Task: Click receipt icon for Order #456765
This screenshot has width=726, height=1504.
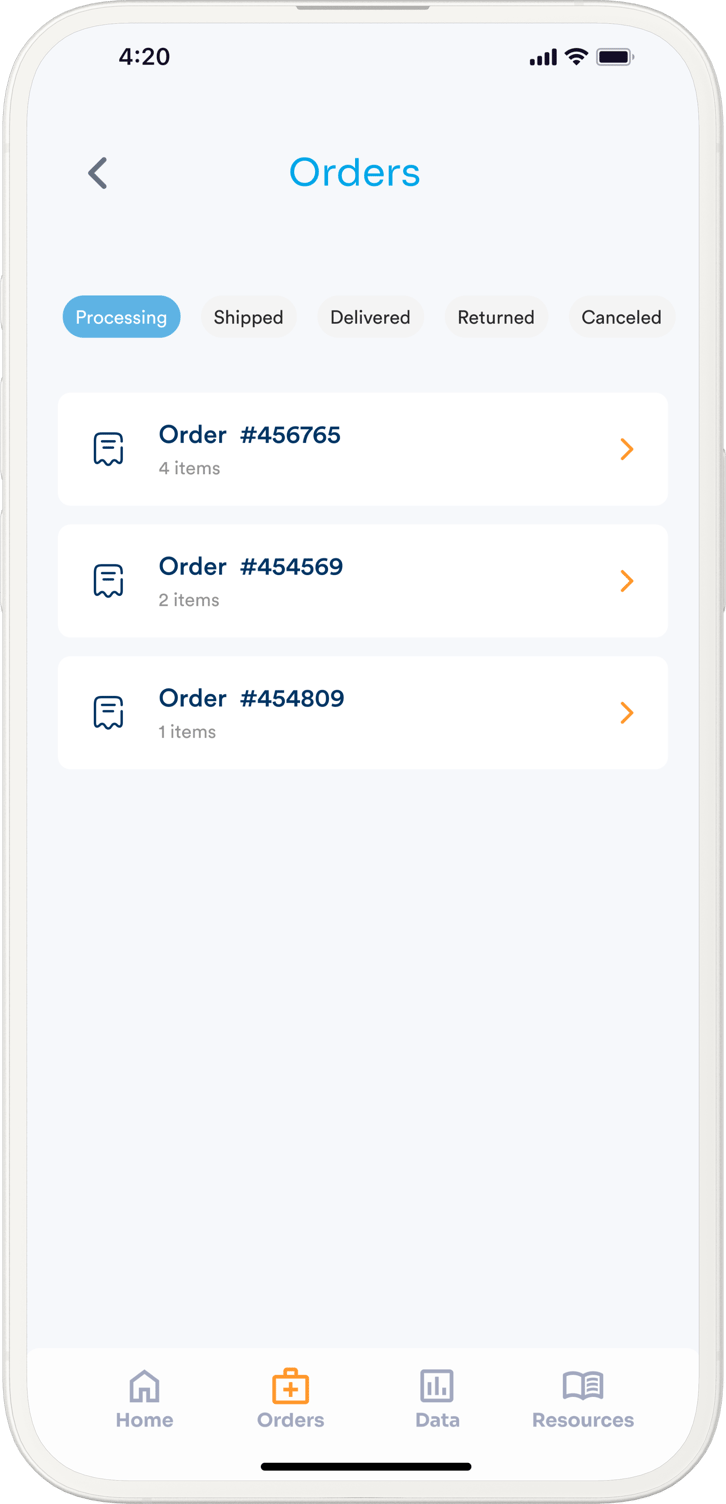Action: click(108, 449)
